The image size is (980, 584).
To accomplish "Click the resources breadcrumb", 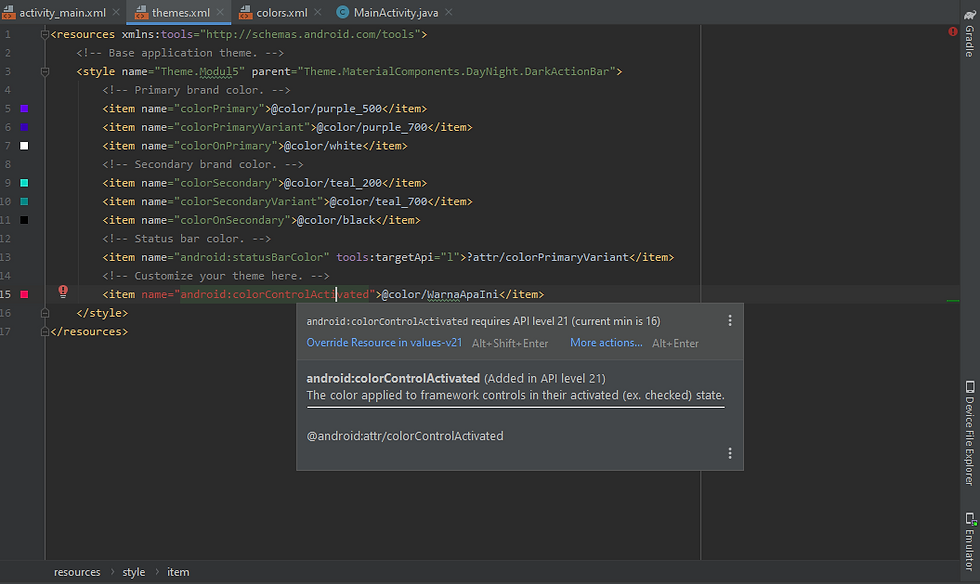I will [77, 572].
